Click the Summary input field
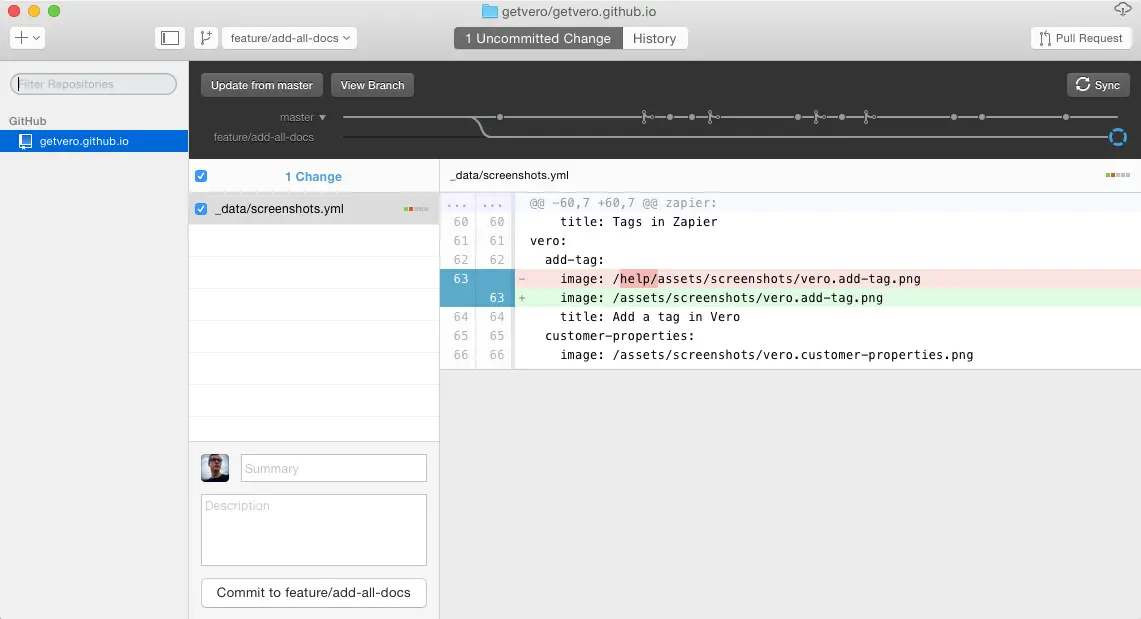This screenshot has width=1141, height=619. [x=333, y=467]
